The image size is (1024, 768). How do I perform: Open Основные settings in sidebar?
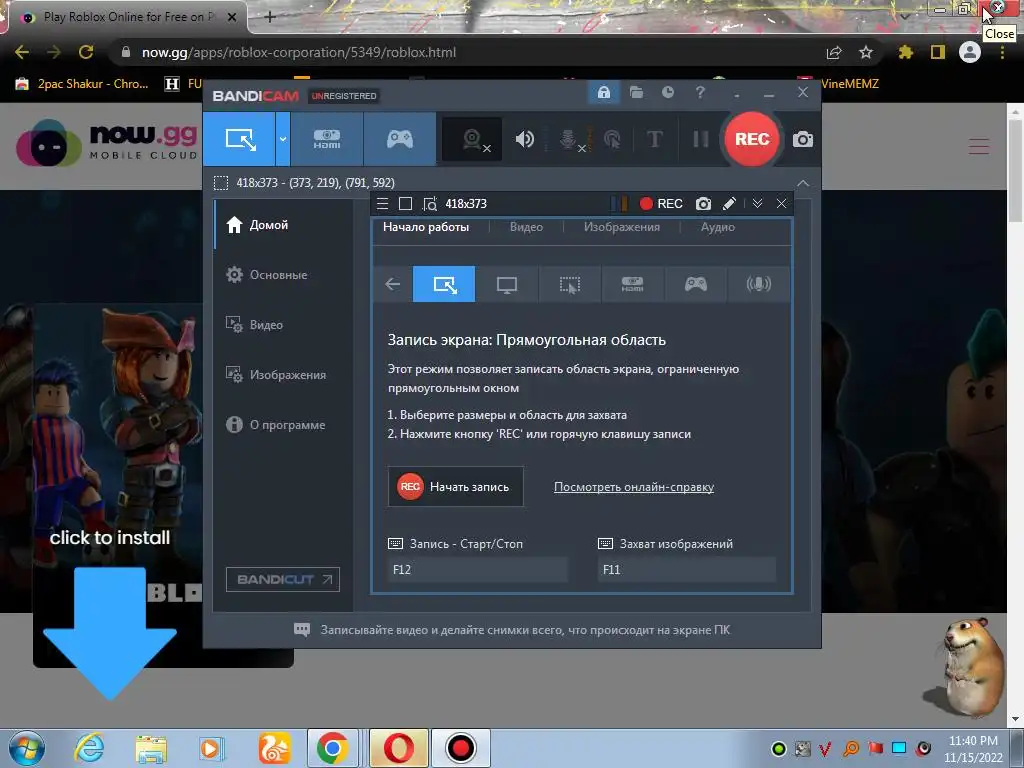coord(283,275)
